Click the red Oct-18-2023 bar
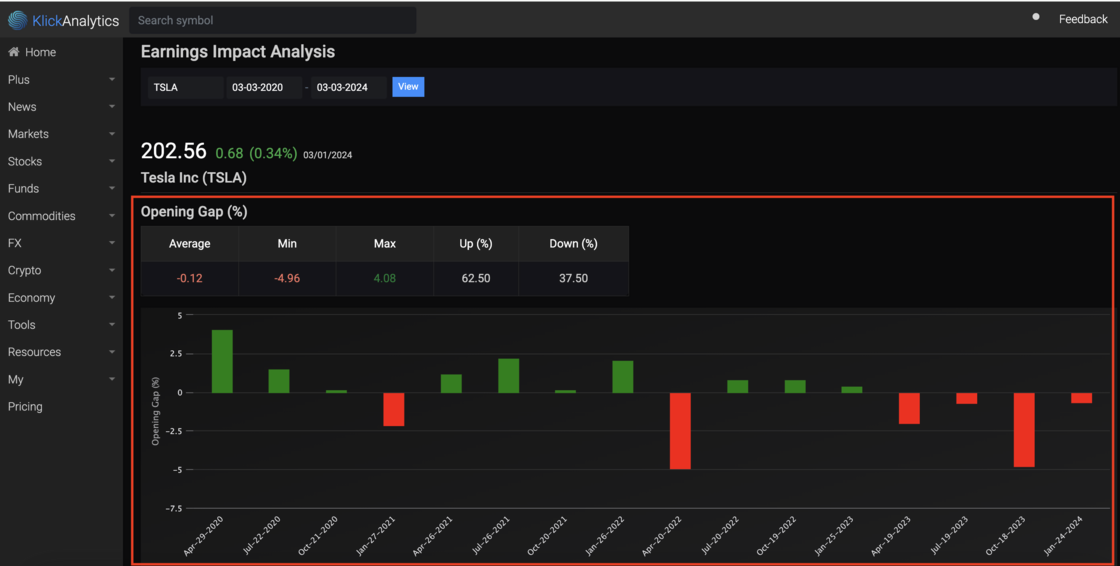Viewport: 1120px width, 566px height. 1024,430
